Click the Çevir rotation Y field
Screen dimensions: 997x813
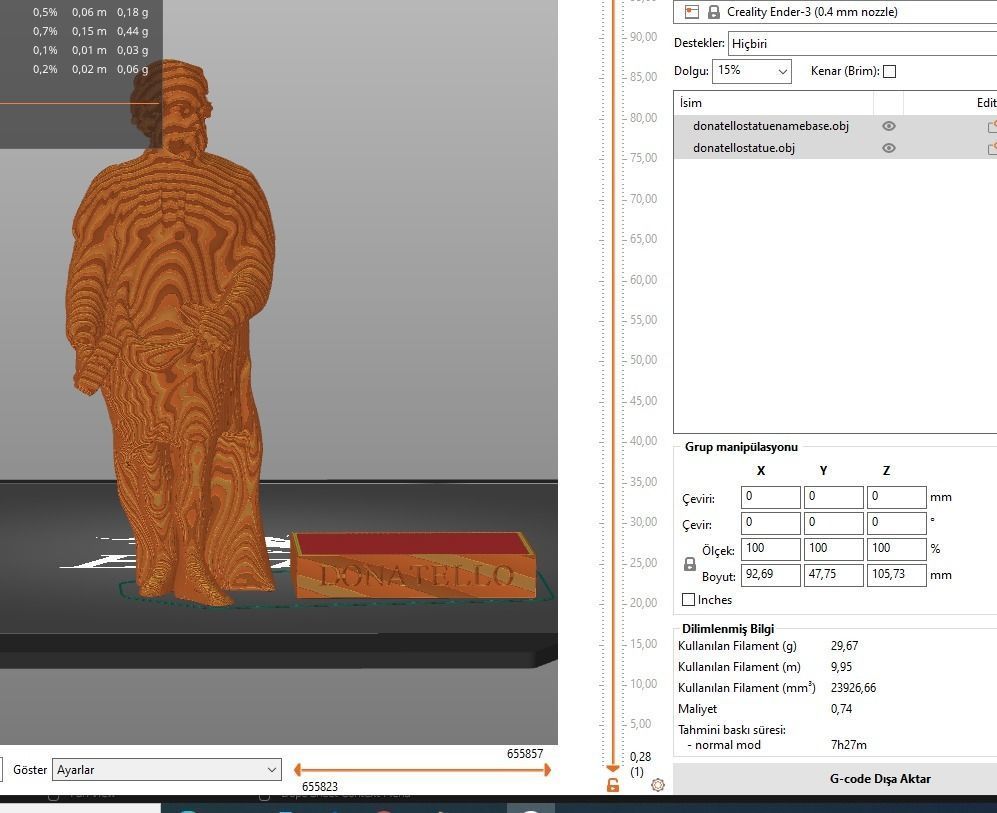coord(834,523)
